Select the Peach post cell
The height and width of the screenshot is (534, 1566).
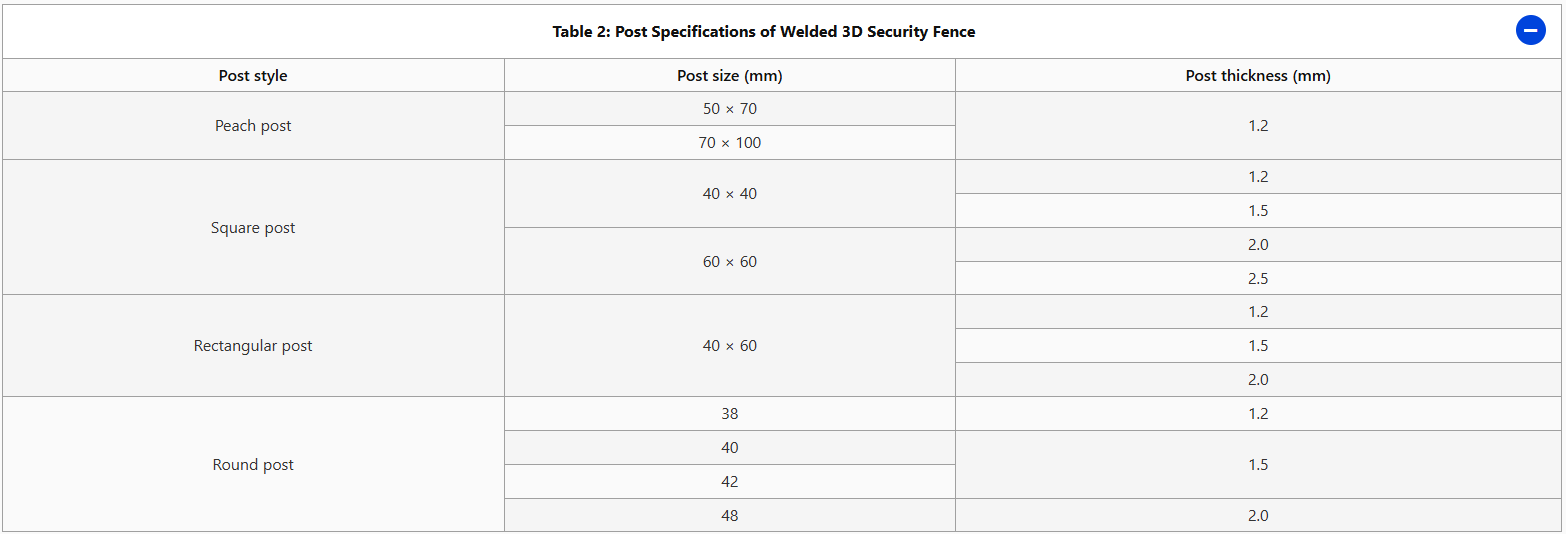[253, 126]
